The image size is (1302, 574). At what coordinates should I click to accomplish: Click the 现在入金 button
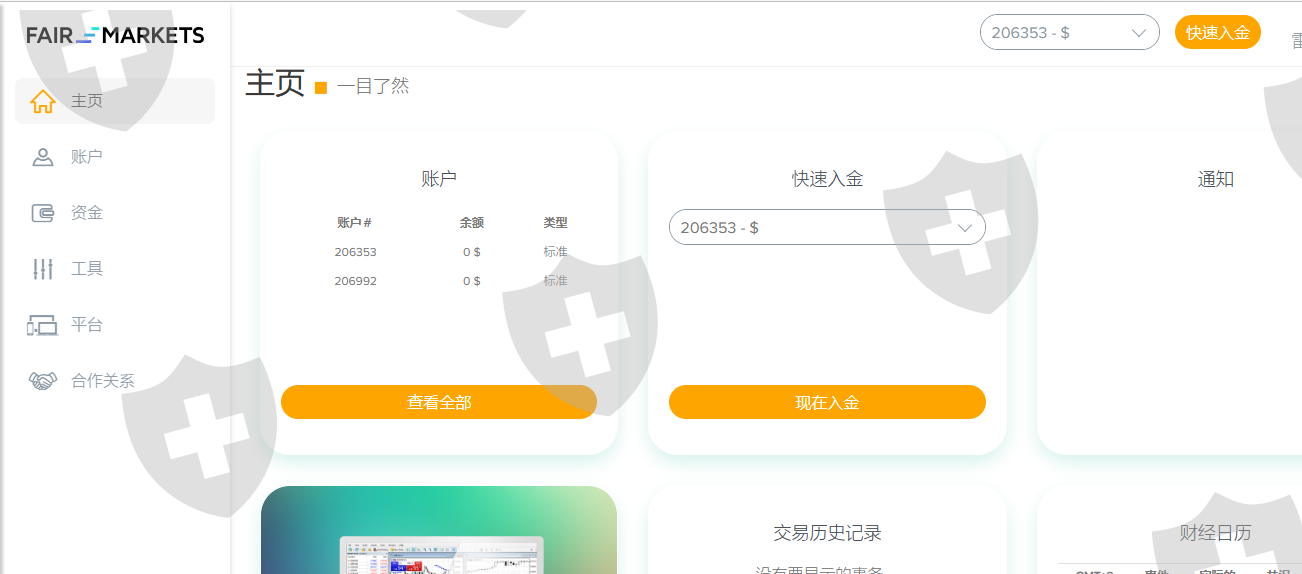827,402
